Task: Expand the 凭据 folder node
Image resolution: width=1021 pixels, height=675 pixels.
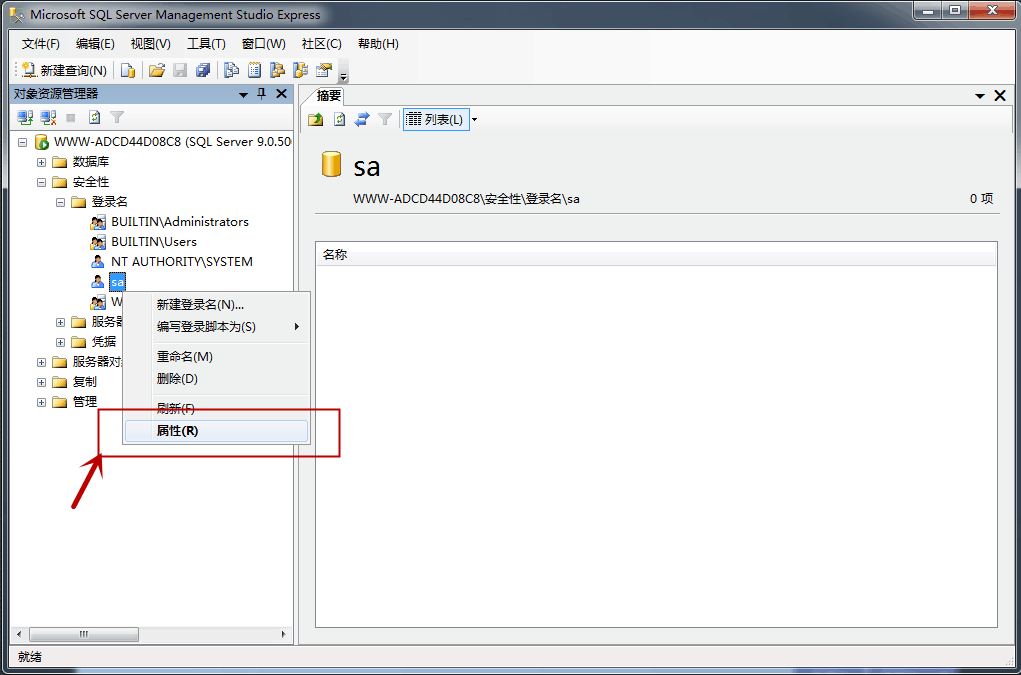Action: click(x=61, y=342)
